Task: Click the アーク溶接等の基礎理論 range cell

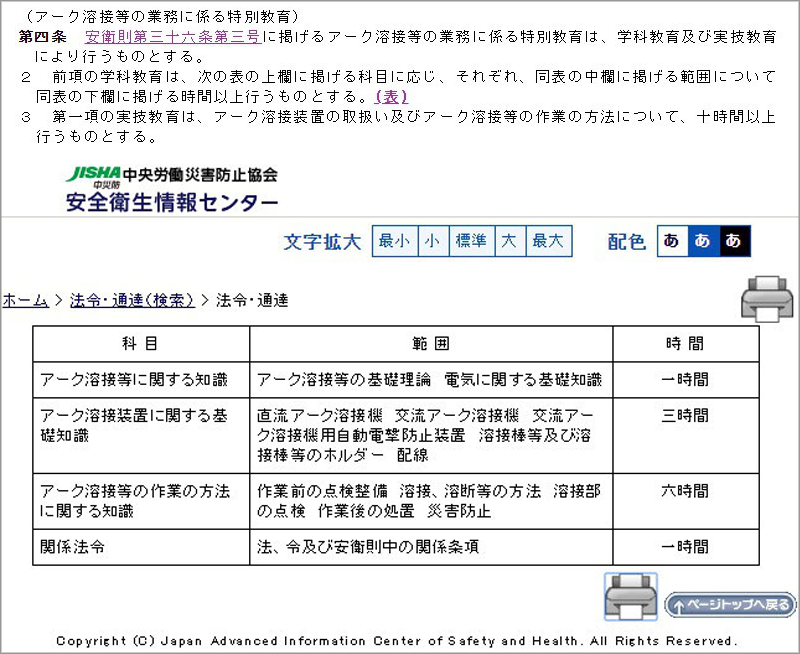Action: [431, 380]
